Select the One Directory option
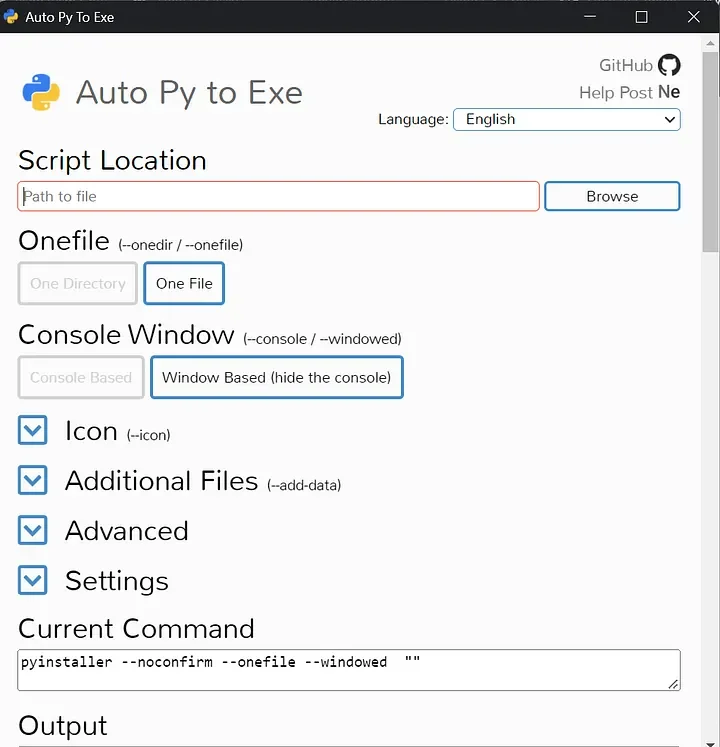Viewport: 720px width, 747px height. (x=78, y=283)
